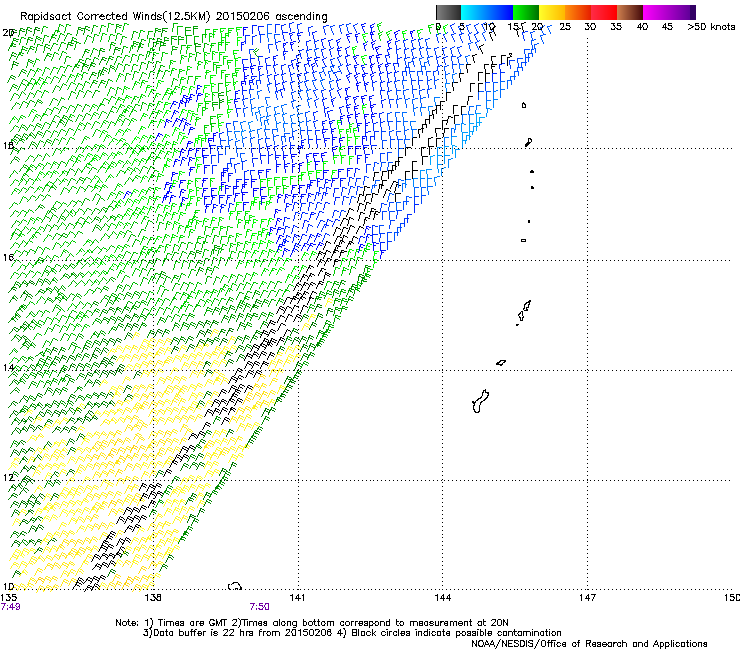Click the '40' legend scale label

point(642,26)
